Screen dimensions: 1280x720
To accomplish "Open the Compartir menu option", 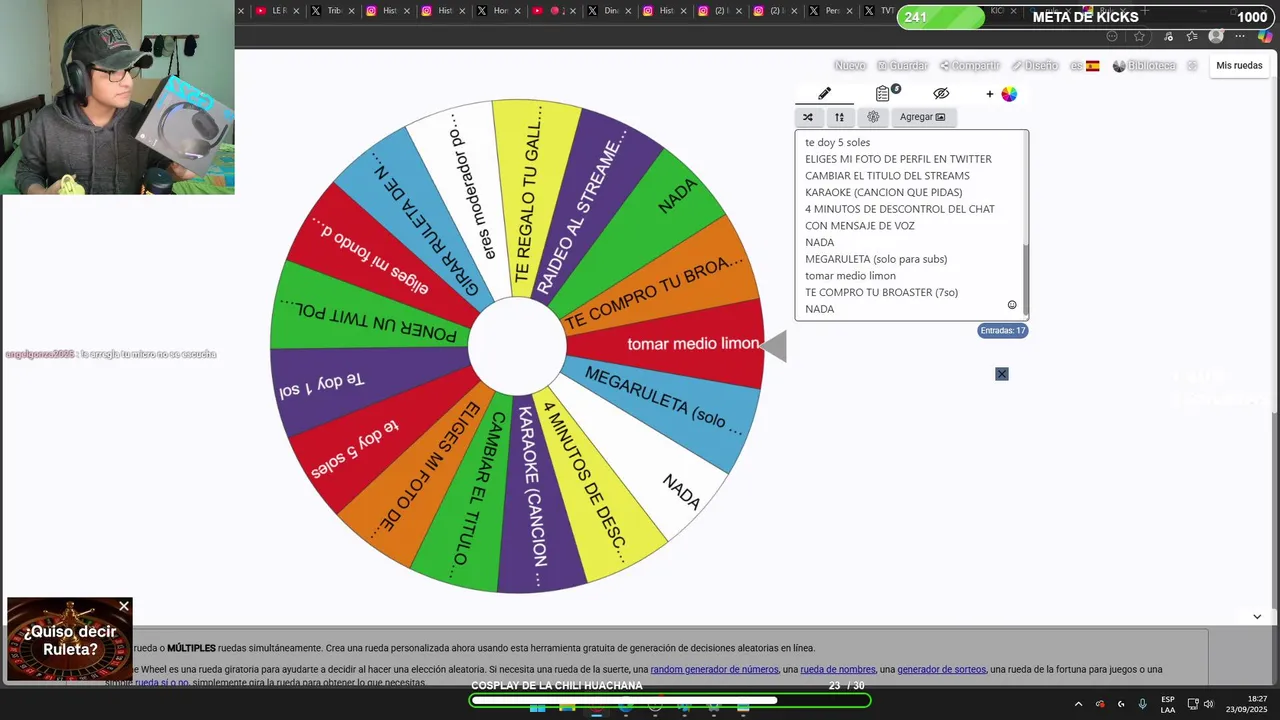I will point(969,65).
